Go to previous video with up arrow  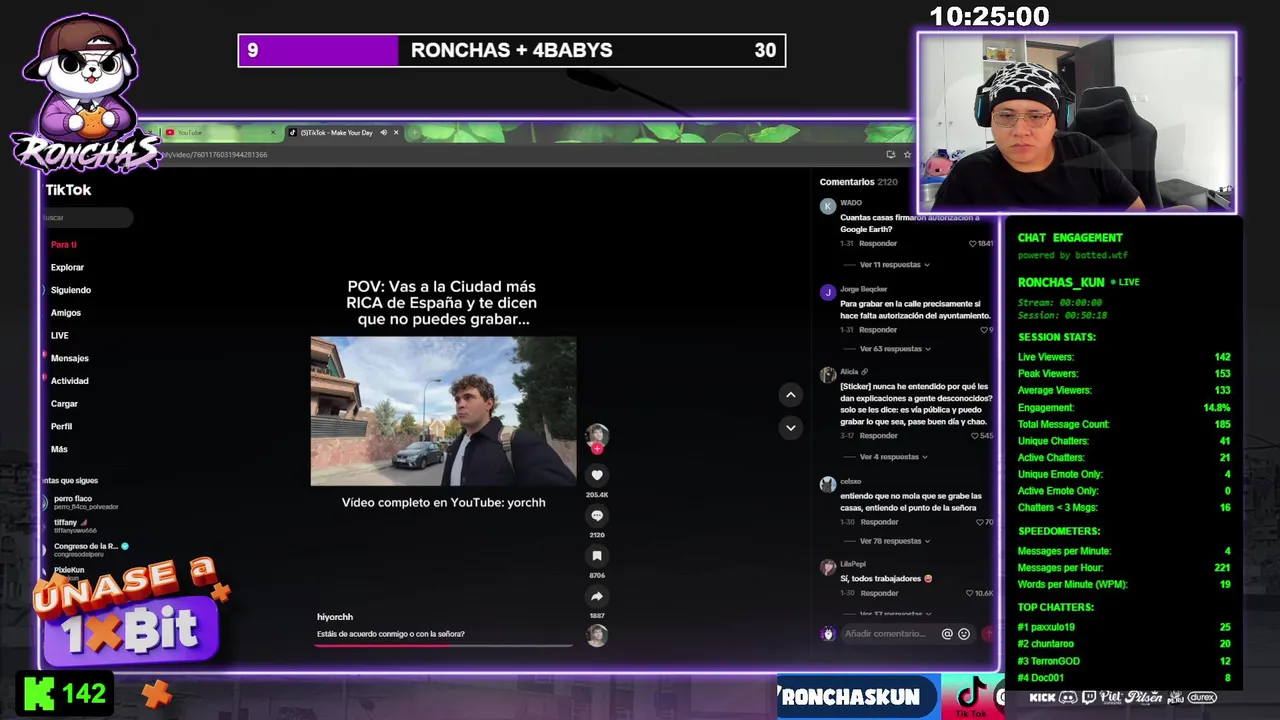[x=790, y=395]
